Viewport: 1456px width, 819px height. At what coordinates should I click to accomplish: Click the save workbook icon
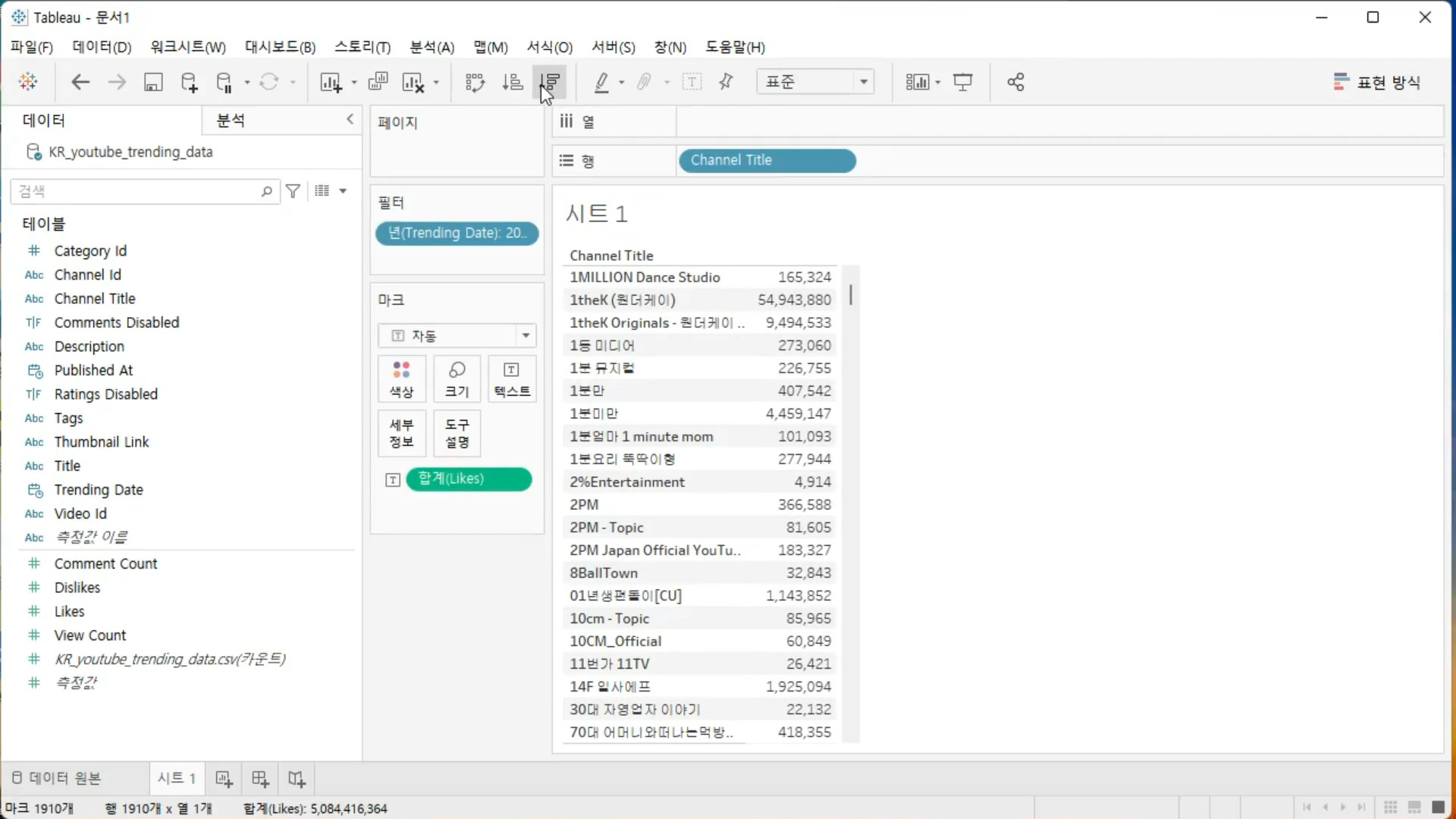click(153, 82)
